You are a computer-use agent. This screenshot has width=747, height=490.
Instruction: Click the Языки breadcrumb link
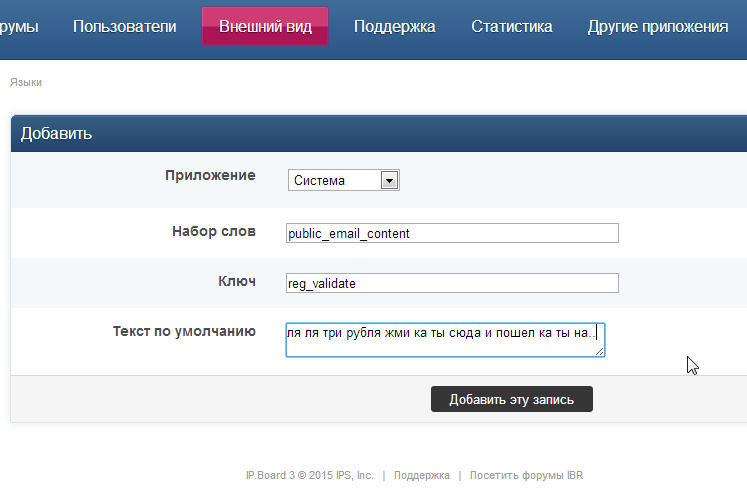26,82
